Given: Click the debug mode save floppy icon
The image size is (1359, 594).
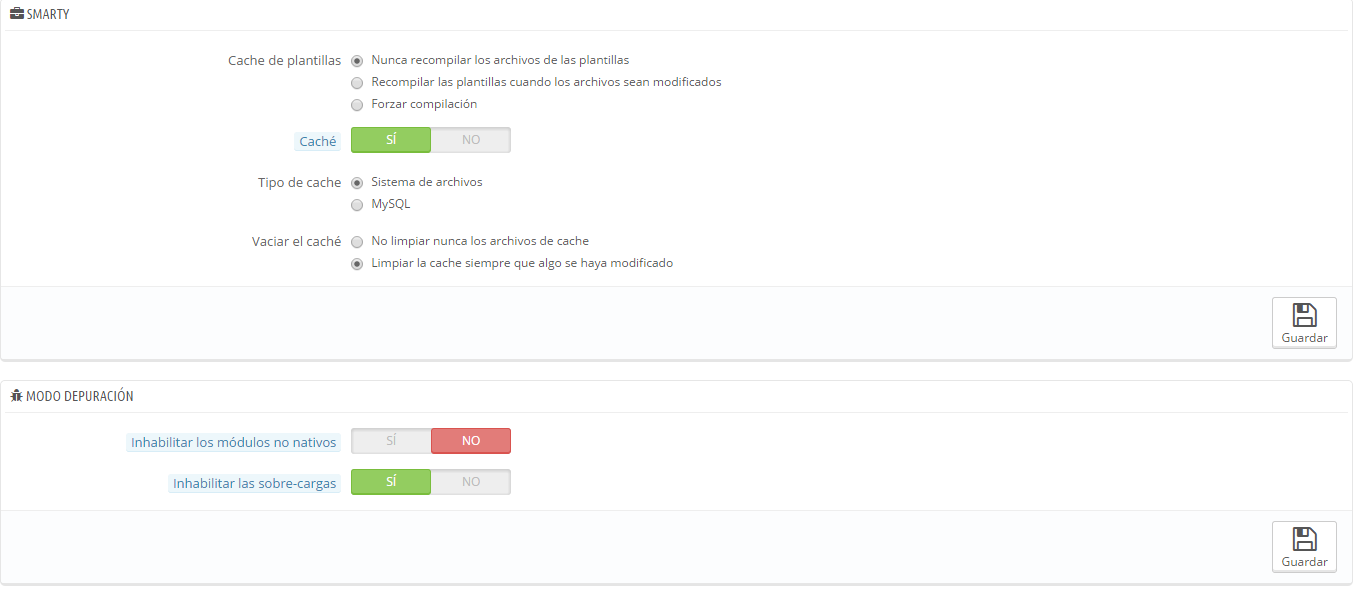Looking at the screenshot, I should click(1304, 539).
